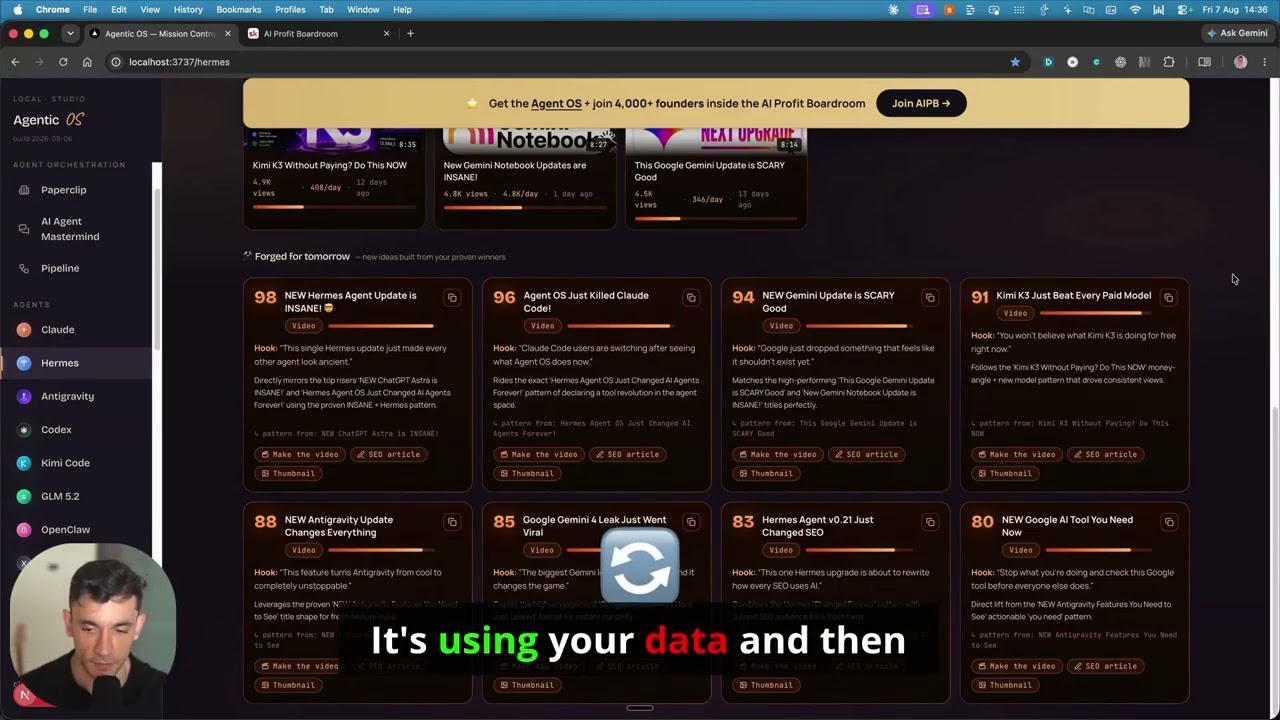Copy the Kimi K3 Just Beat idea
1280x720 pixels.
point(1169,298)
